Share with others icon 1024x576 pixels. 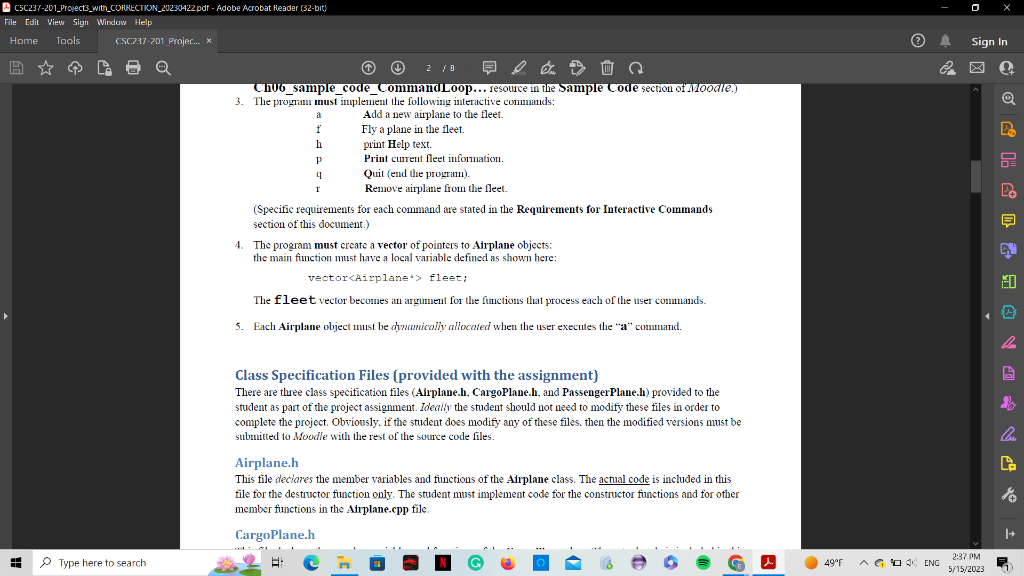(x=1006, y=68)
